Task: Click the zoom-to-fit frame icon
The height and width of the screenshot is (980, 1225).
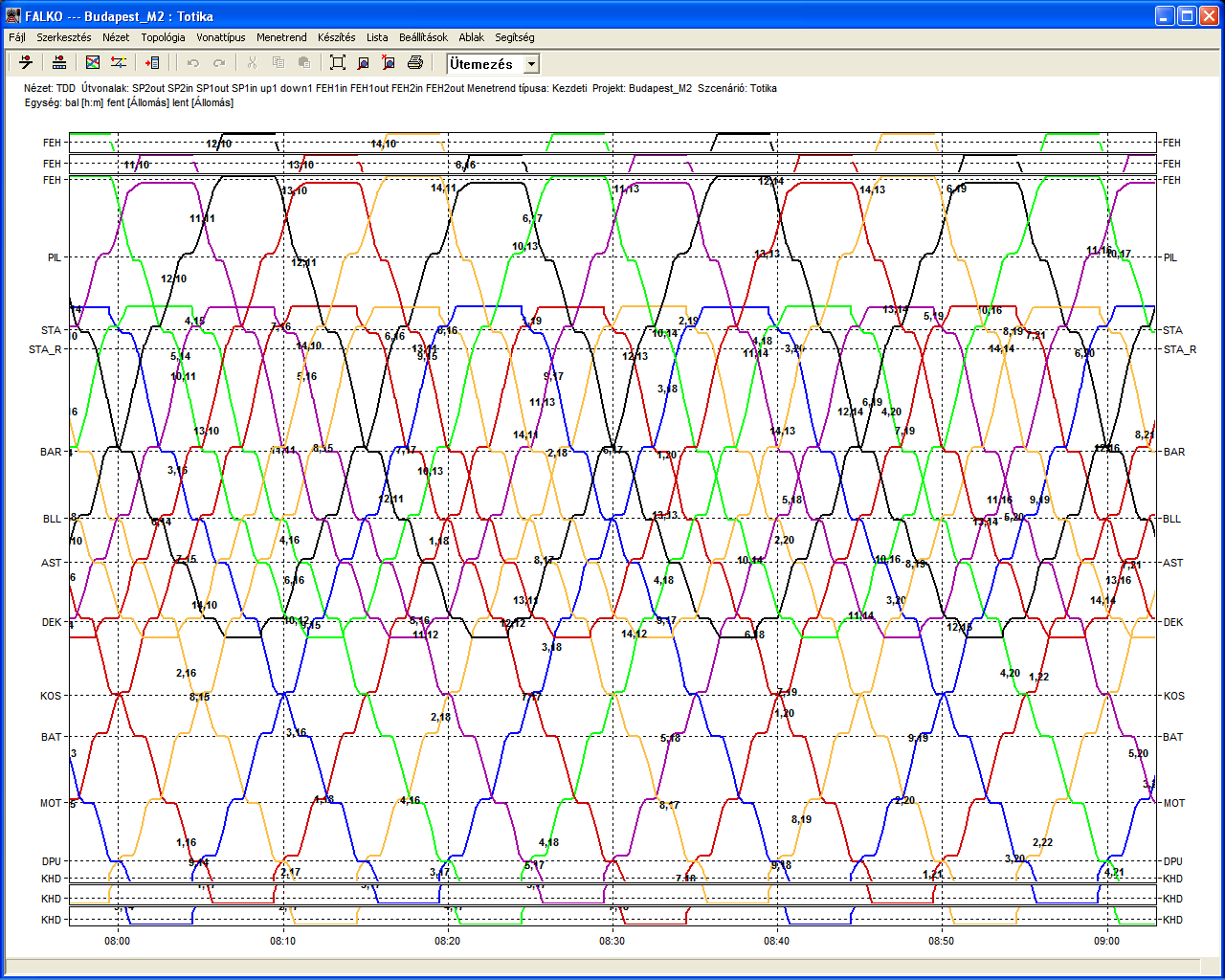Action: (338, 63)
